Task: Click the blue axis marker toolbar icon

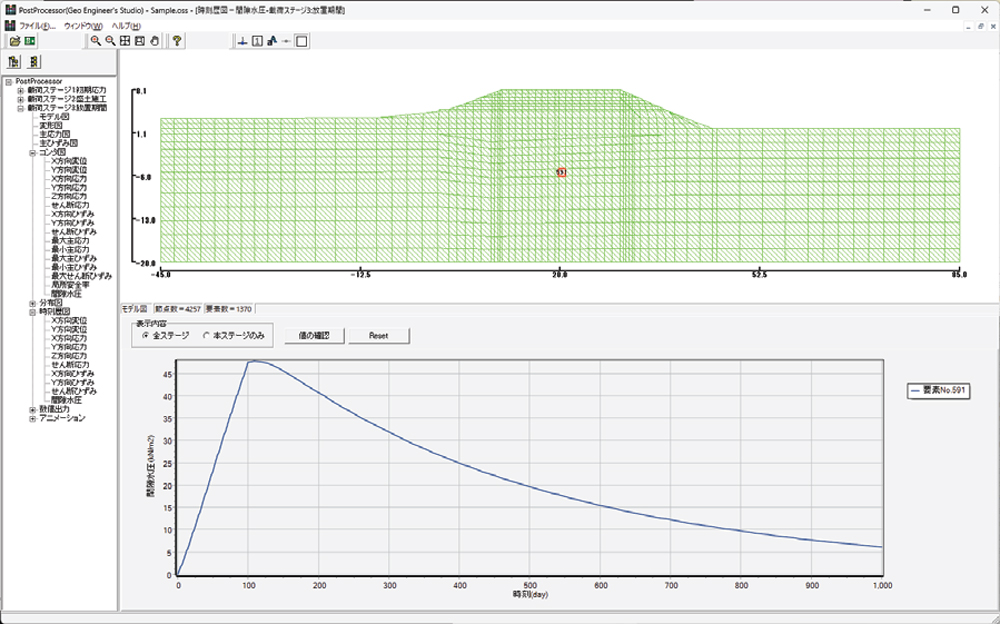Action: [x=242, y=41]
